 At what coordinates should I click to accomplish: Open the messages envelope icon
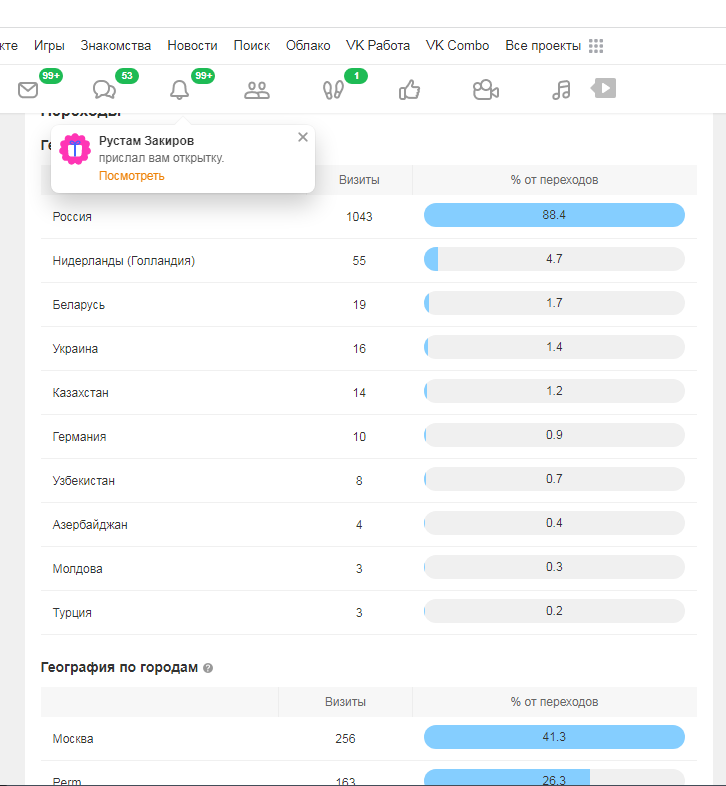click(x=28, y=90)
